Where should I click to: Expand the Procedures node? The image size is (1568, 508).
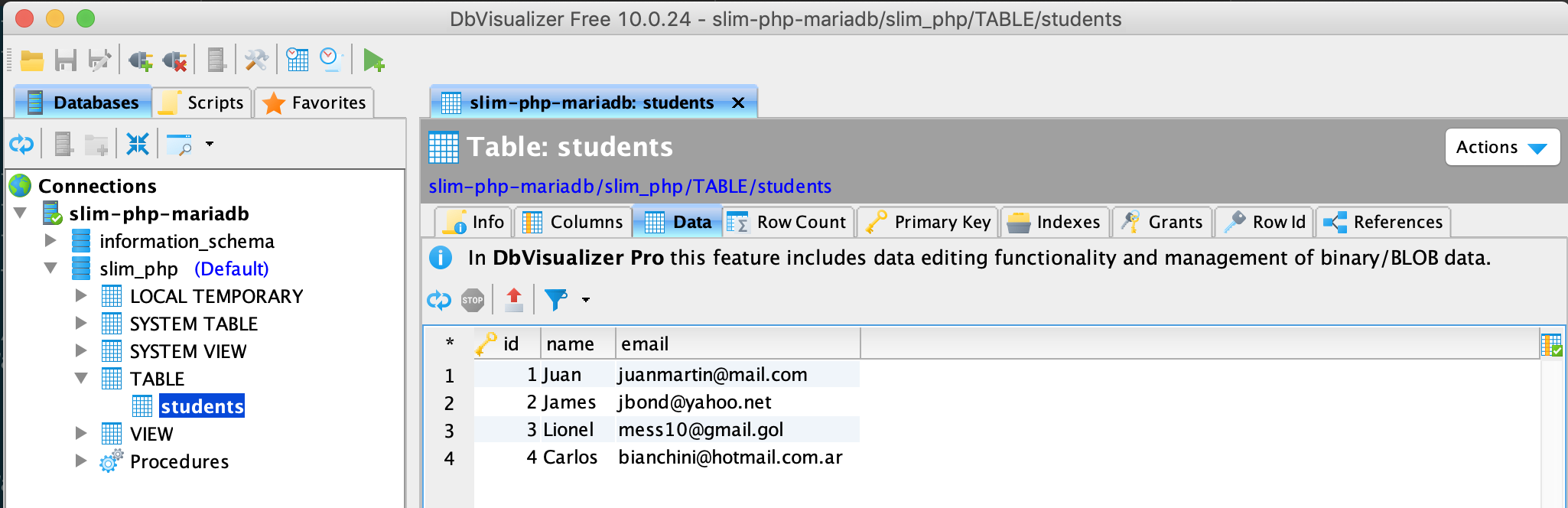81,461
